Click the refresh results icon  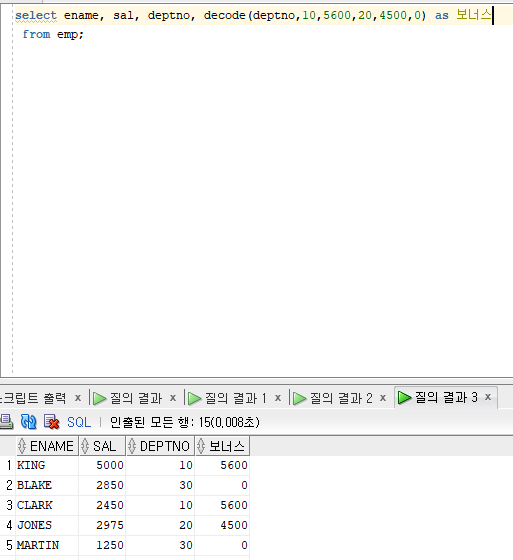tap(29, 422)
